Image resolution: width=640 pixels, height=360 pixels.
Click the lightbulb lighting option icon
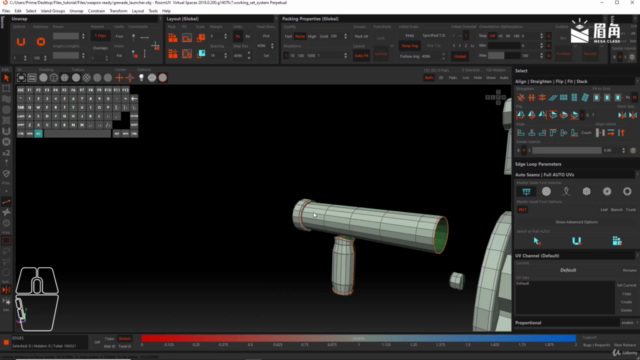(141, 78)
